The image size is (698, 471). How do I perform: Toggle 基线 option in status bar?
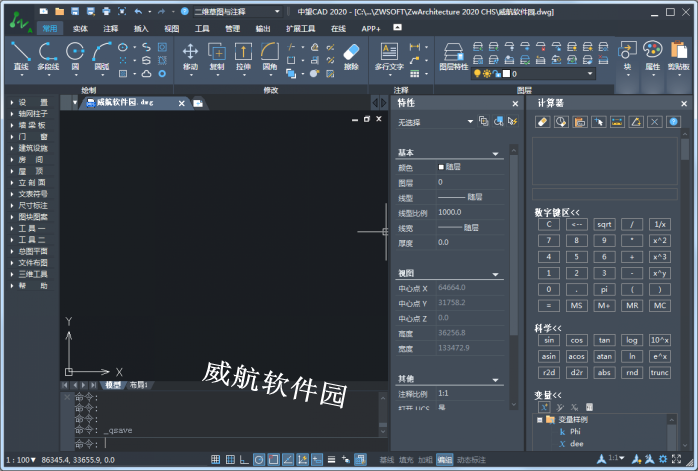387,460
